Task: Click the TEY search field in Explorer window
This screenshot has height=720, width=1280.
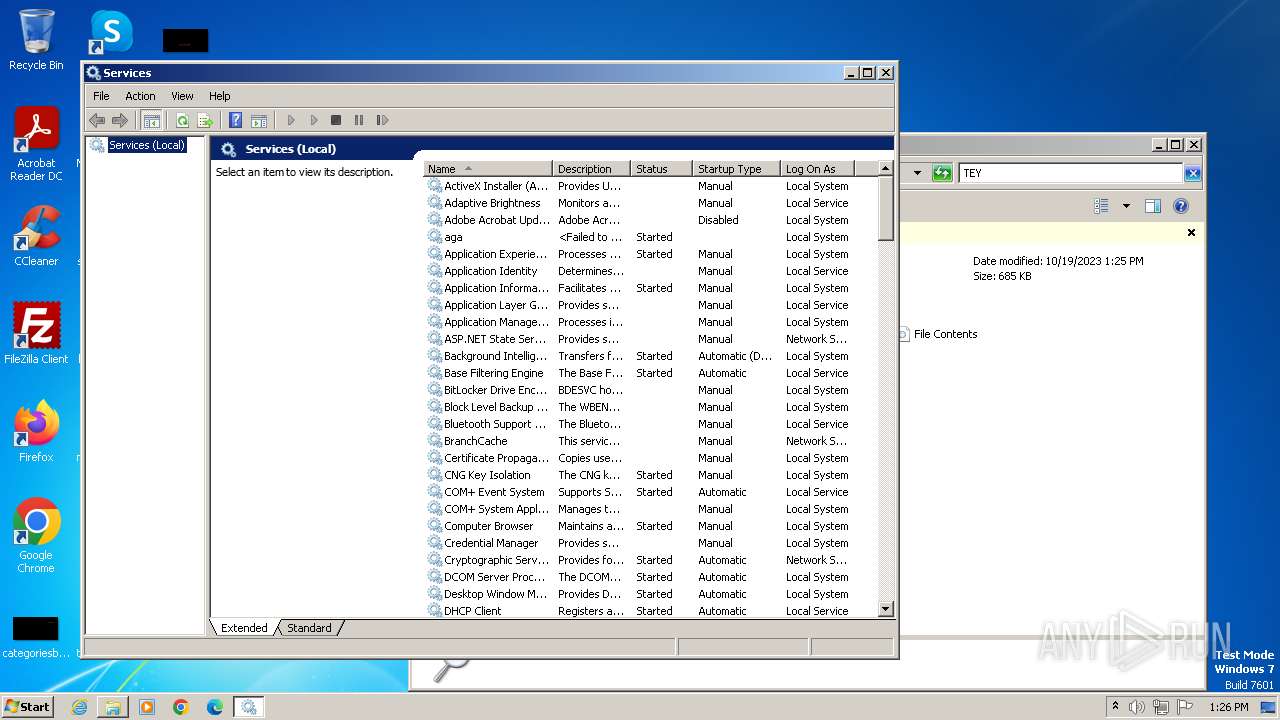Action: point(1070,173)
